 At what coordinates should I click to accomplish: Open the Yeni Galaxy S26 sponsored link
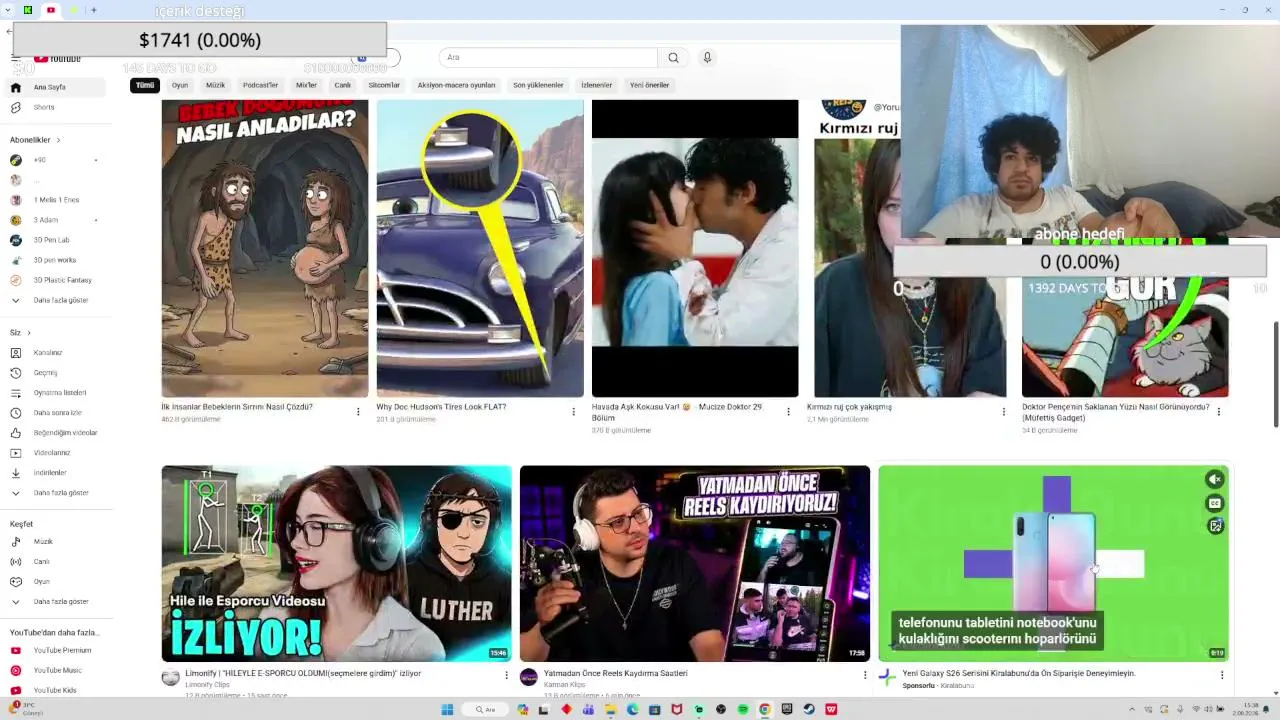pyautogui.click(x=1019, y=674)
